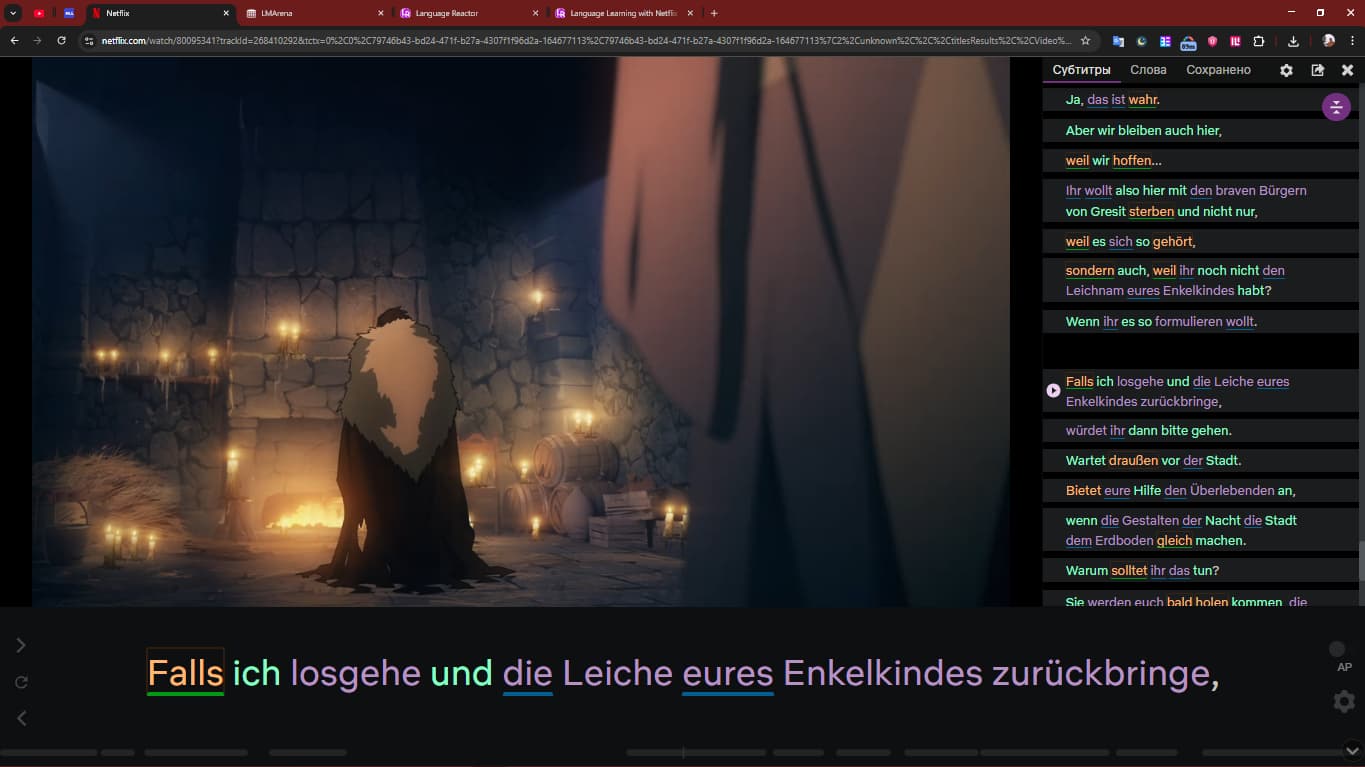This screenshot has width=1365, height=767.
Task: Close the Netflix browser tab
Action: click(226, 13)
